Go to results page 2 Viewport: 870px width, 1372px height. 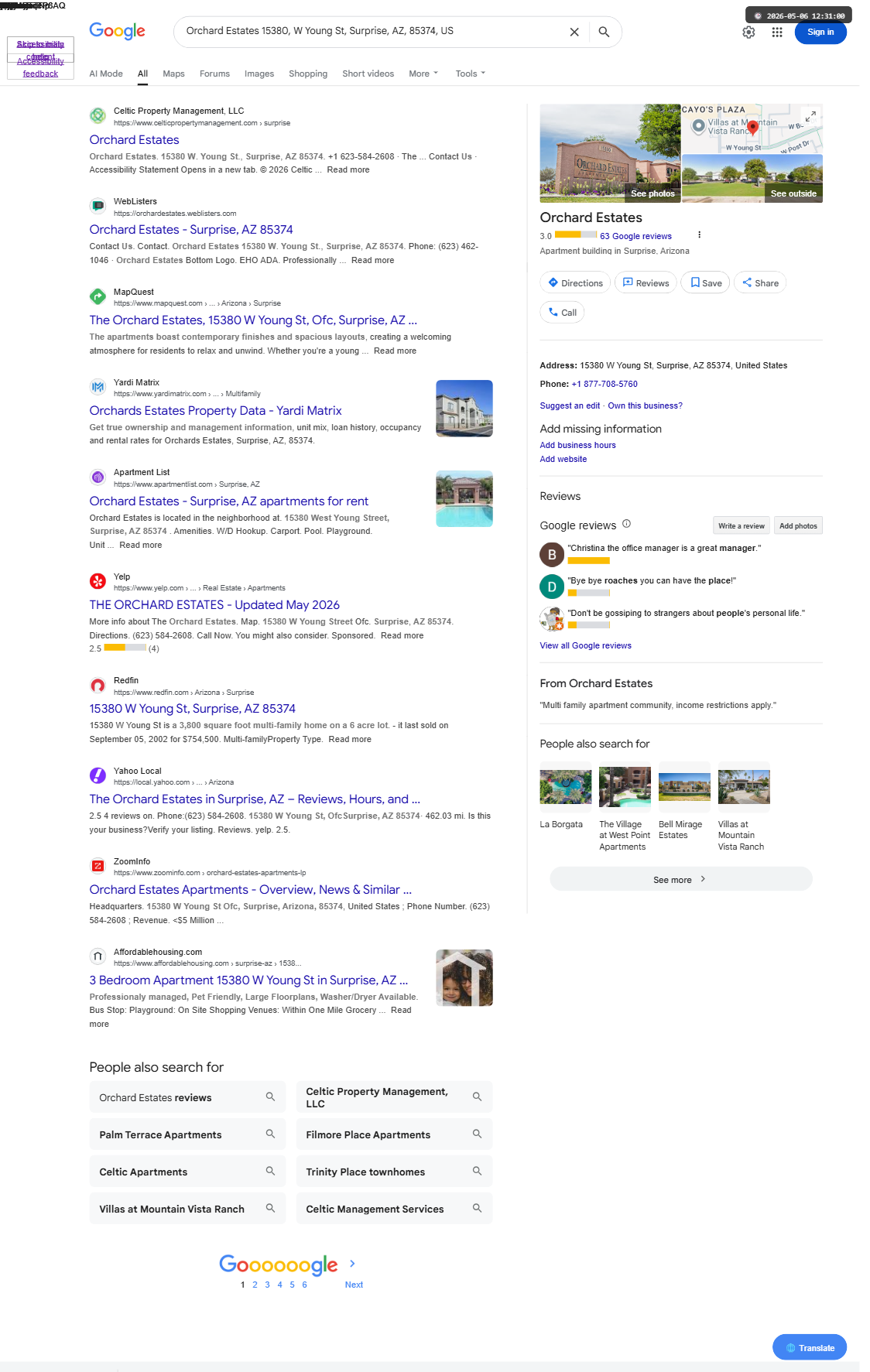255,1285
